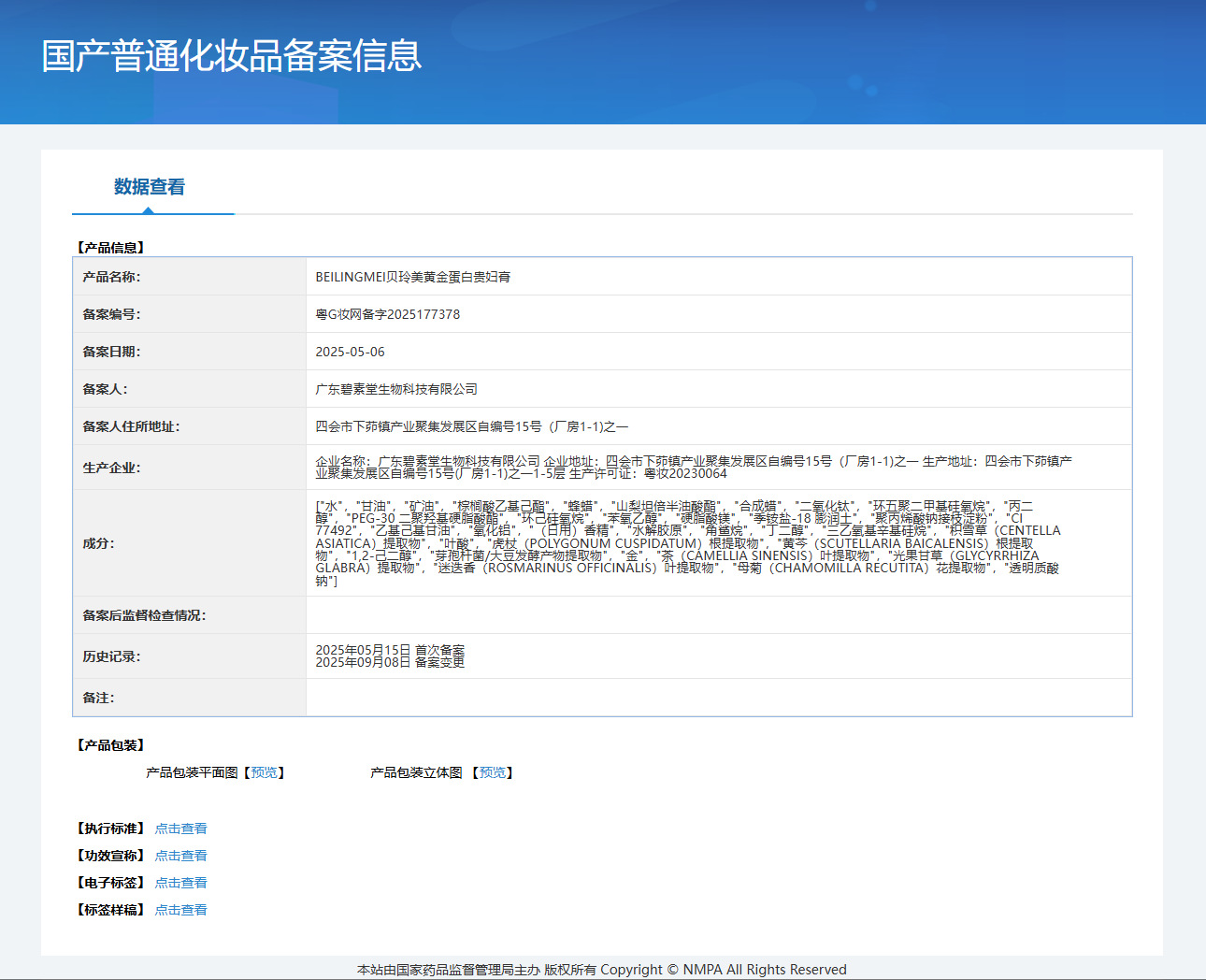
Task: Click the NMPA copyright footer text
Action: pyautogui.click(x=602, y=970)
